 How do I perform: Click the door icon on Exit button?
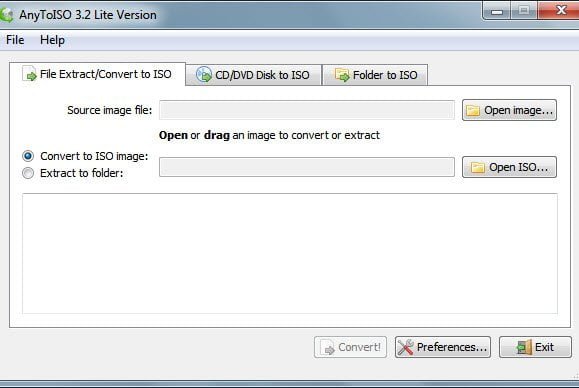pos(524,347)
